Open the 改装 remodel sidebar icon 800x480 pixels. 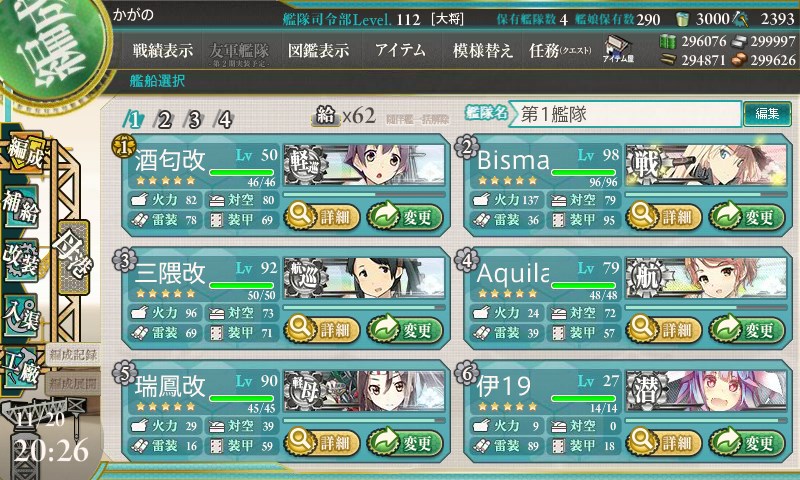[21, 260]
